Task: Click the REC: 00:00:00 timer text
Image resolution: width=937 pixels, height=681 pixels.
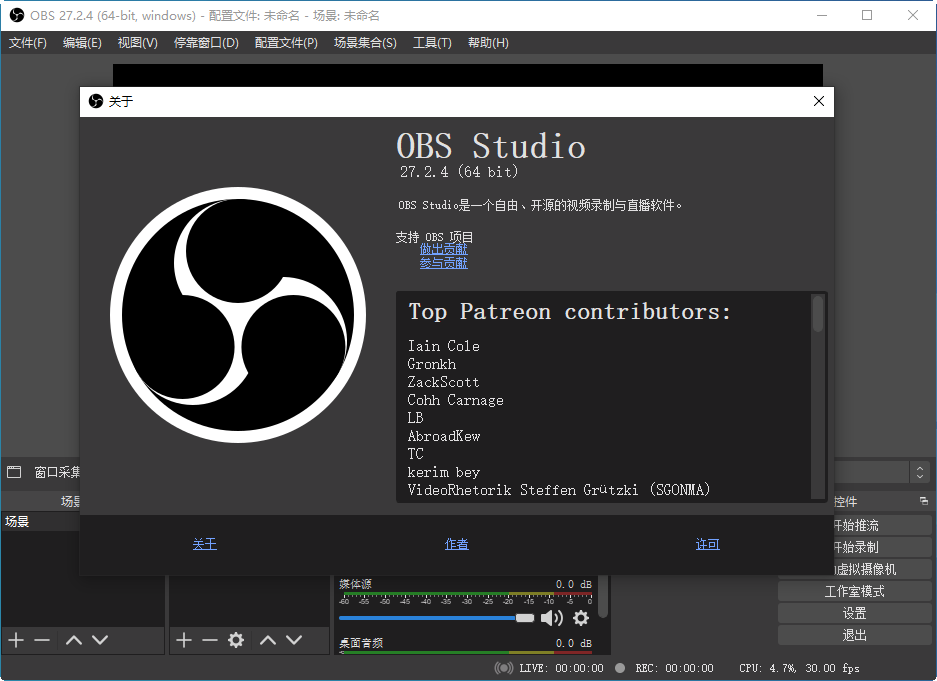Action: click(675, 668)
